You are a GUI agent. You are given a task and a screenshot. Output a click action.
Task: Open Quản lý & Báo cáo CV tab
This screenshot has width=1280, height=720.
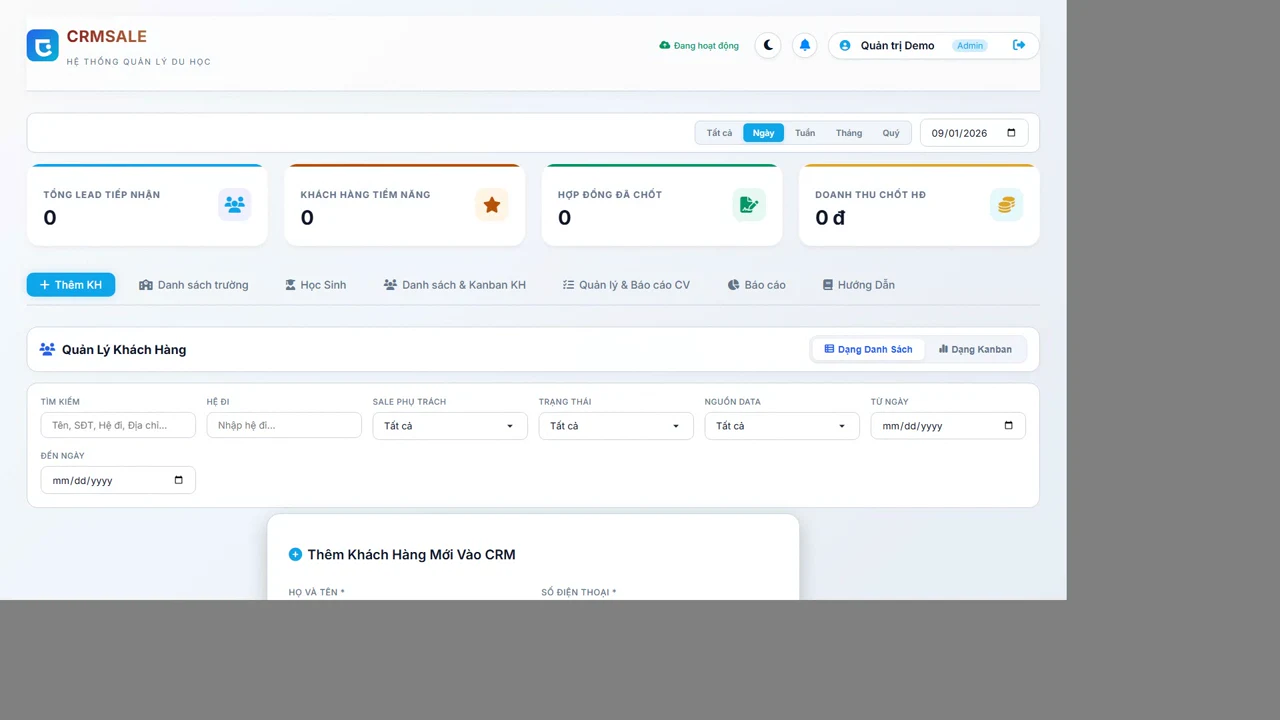pyautogui.click(x=627, y=285)
